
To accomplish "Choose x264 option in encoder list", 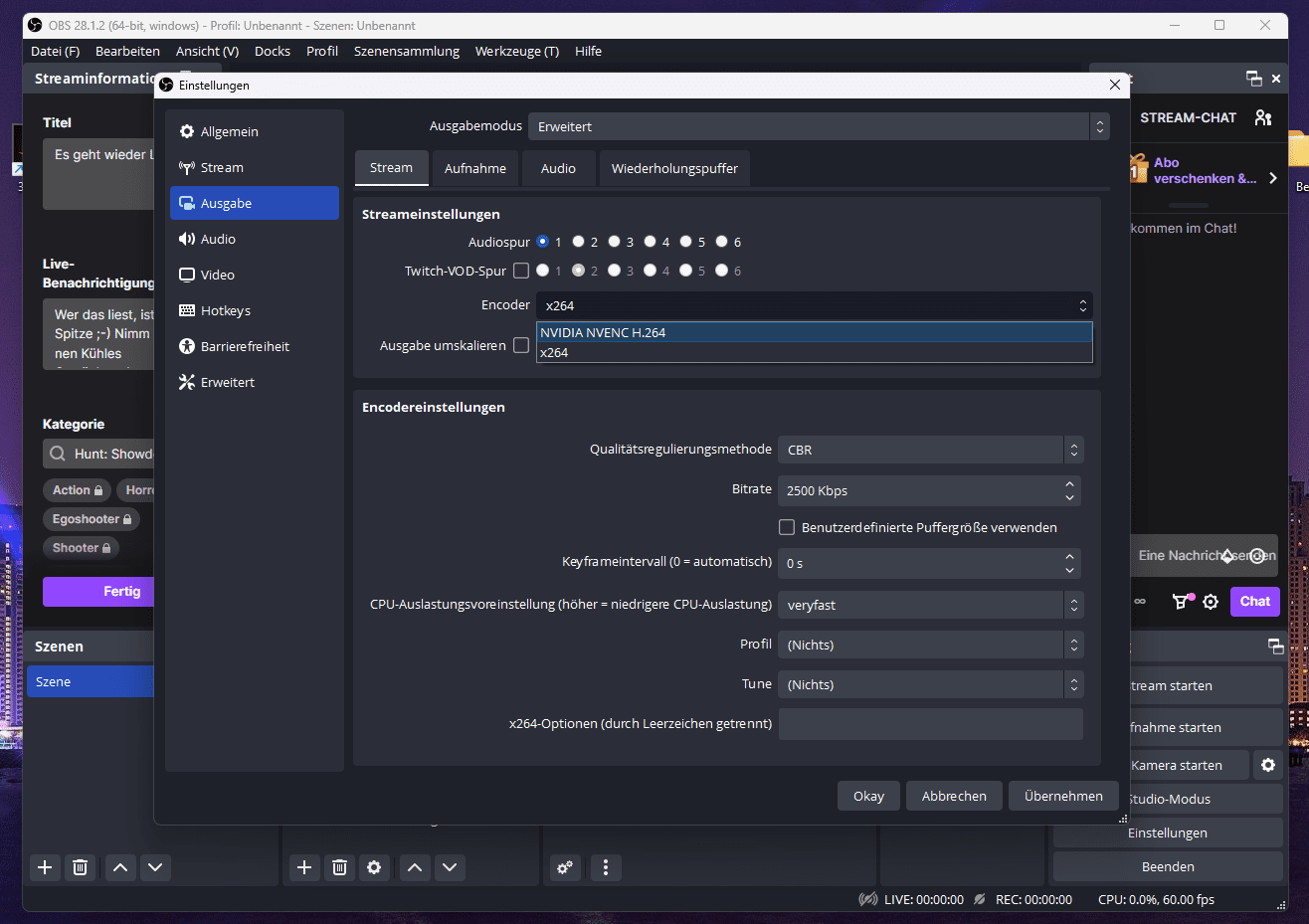I will pyautogui.click(x=814, y=352).
